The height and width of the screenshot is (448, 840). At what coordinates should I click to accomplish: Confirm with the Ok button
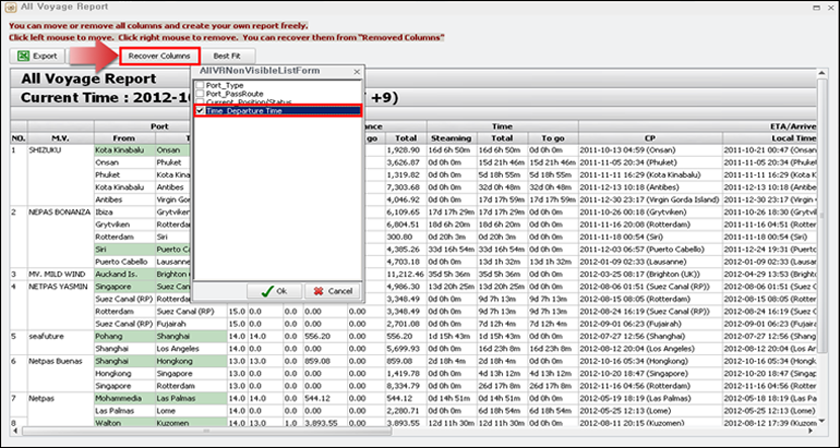coord(275,291)
